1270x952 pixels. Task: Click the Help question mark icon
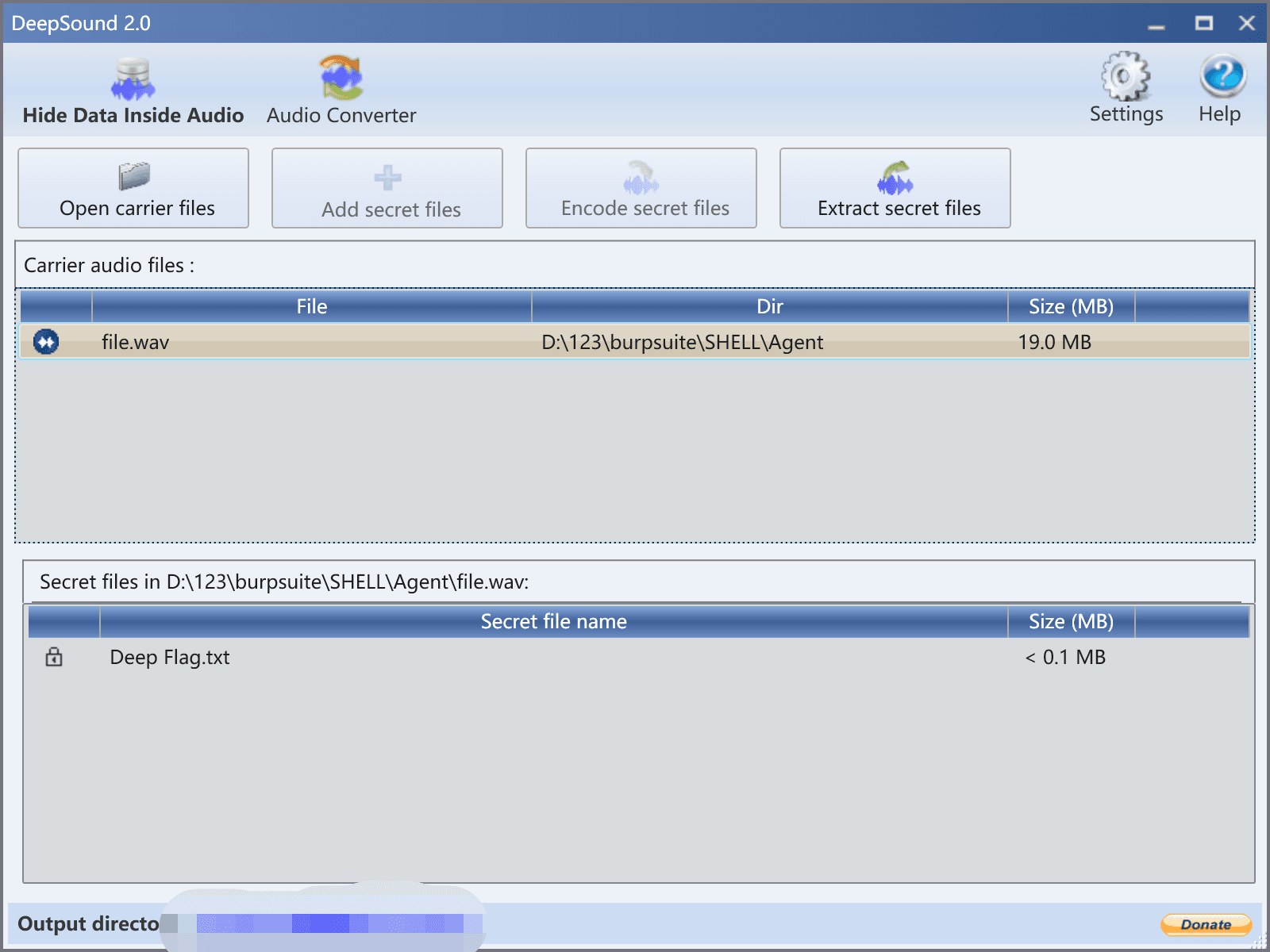pos(1221,87)
